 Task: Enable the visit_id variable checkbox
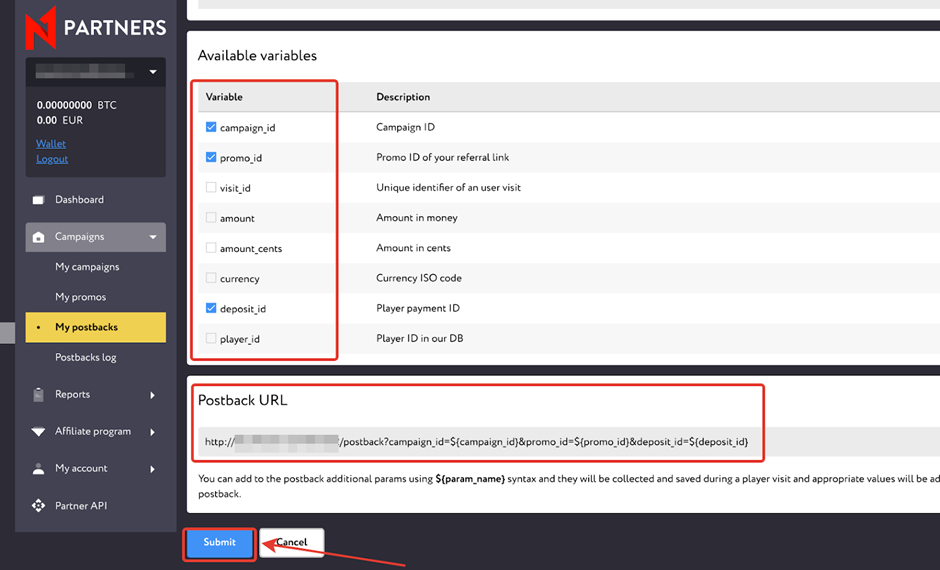[211, 188]
